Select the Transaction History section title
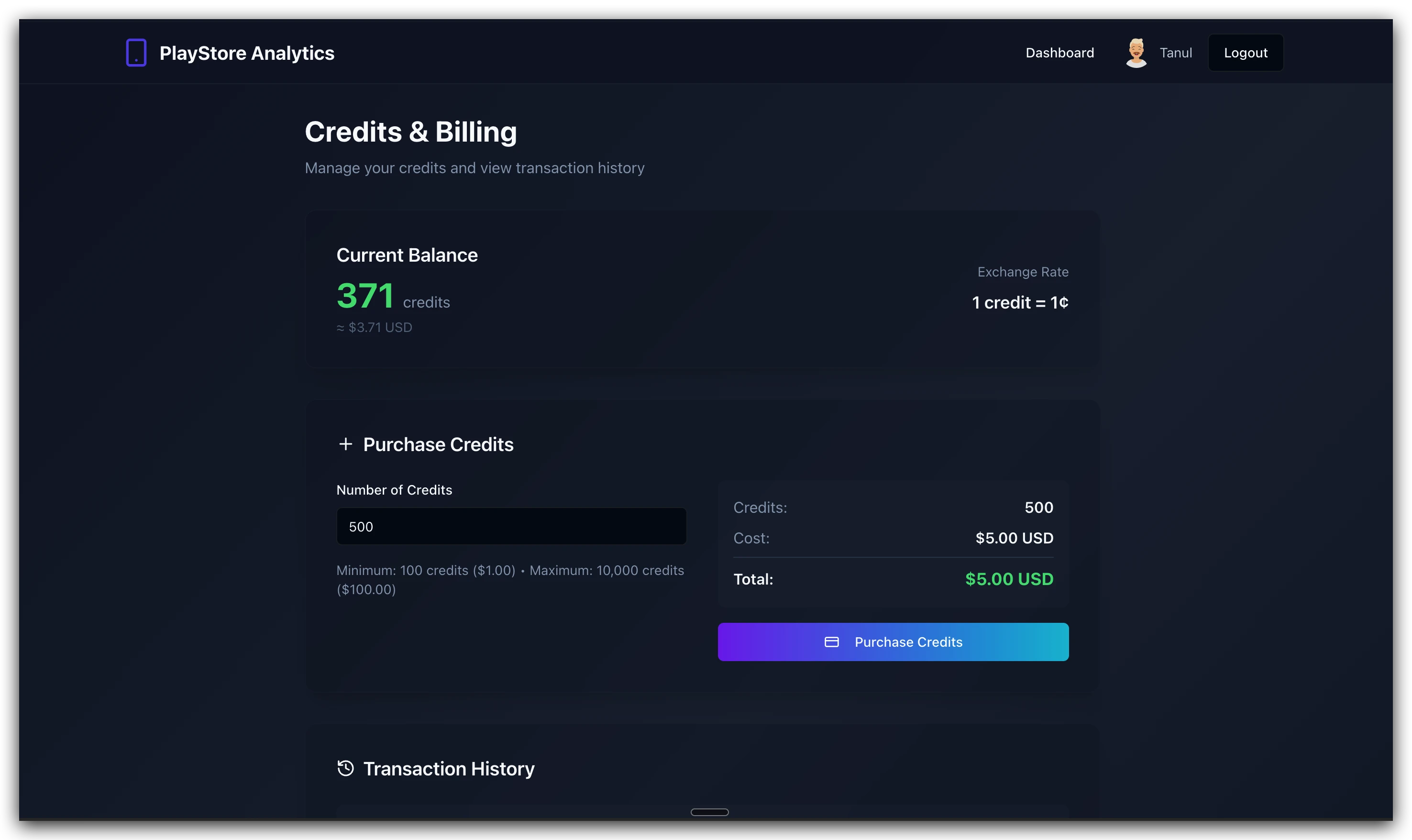Viewport: 1412px width, 840px height. pos(449,768)
